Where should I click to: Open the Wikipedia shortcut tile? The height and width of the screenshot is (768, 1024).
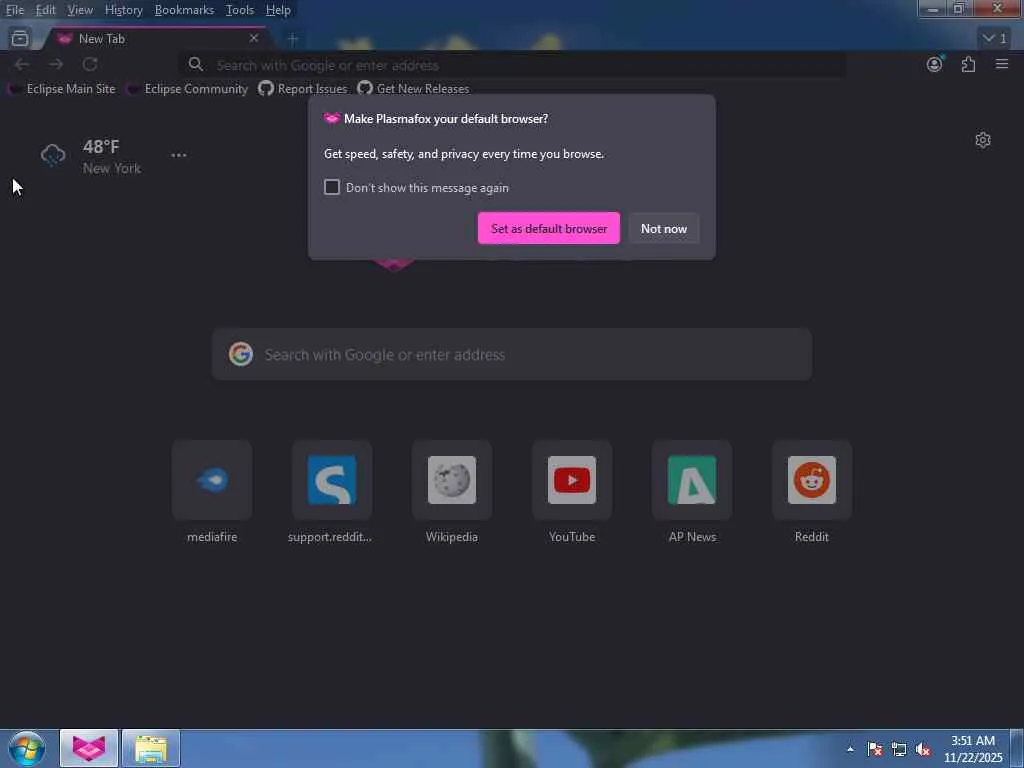click(x=452, y=480)
